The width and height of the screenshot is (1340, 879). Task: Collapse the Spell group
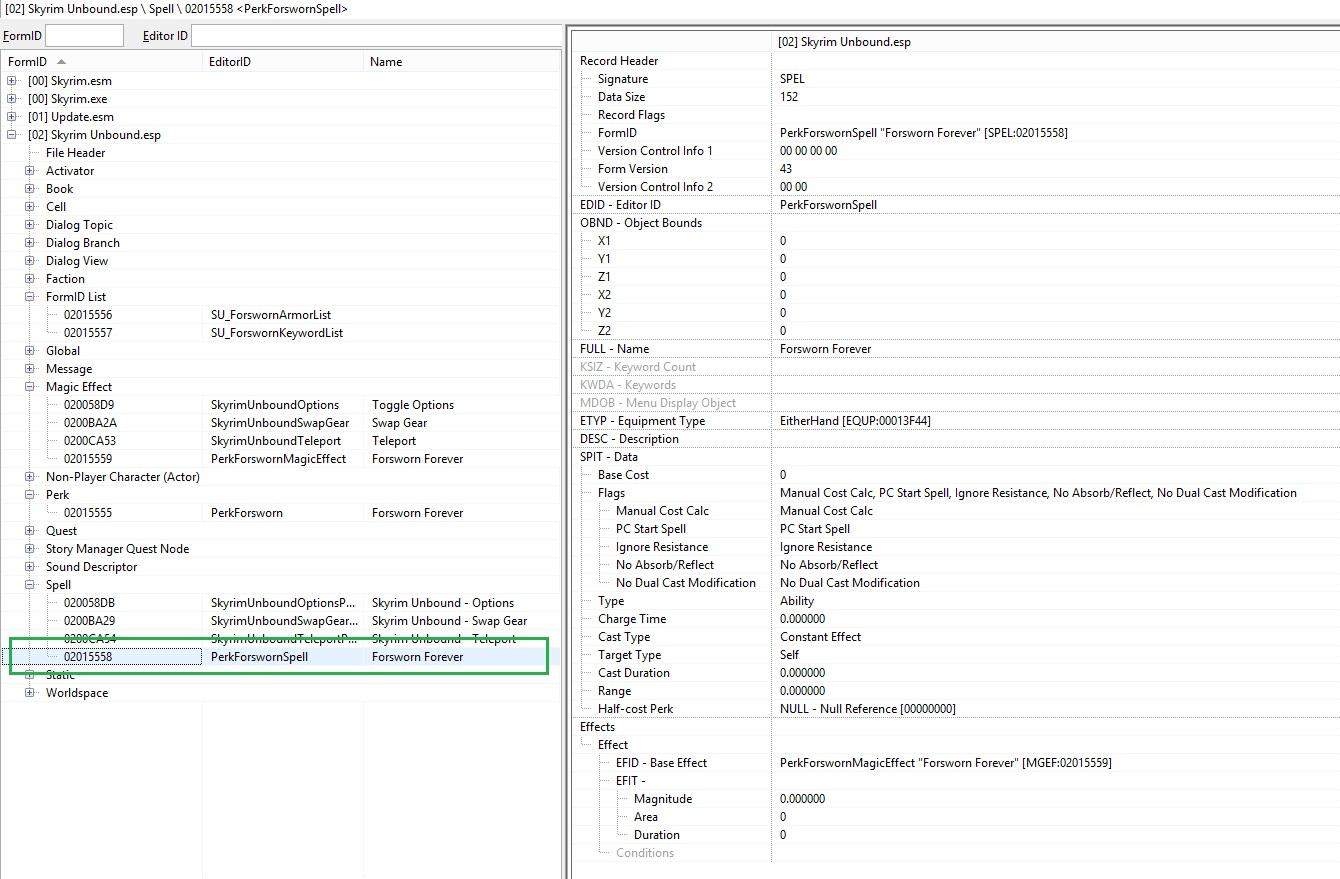pos(30,585)
